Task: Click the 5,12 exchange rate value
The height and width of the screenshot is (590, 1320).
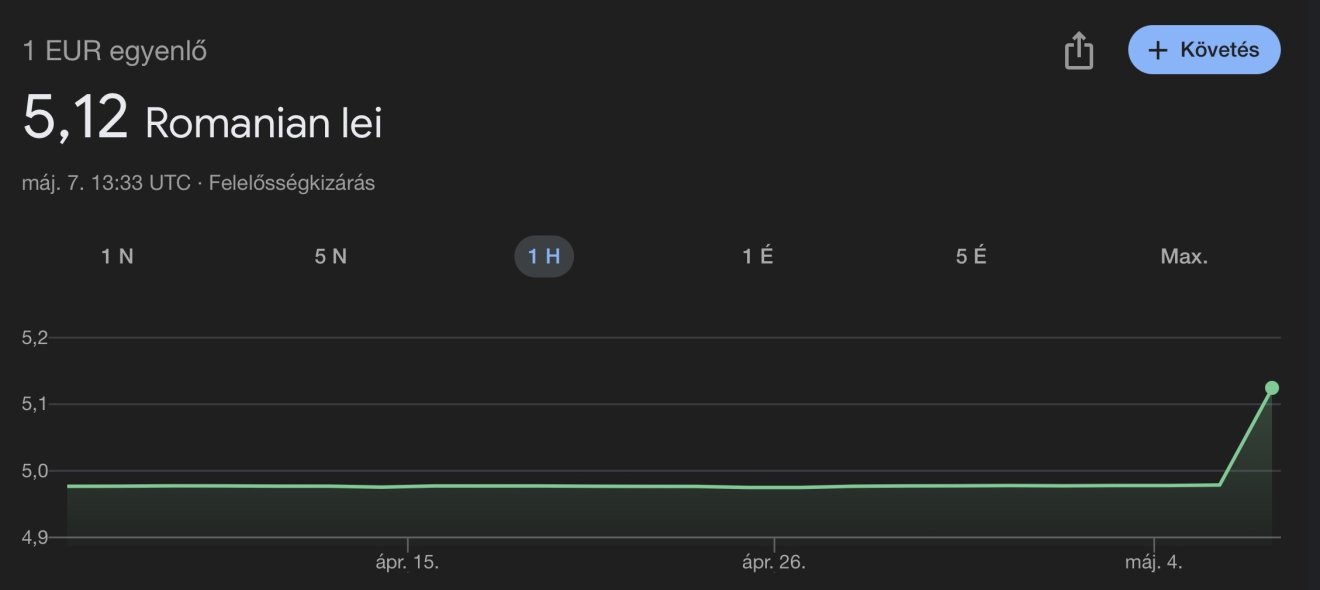Action: click(76, 119)
